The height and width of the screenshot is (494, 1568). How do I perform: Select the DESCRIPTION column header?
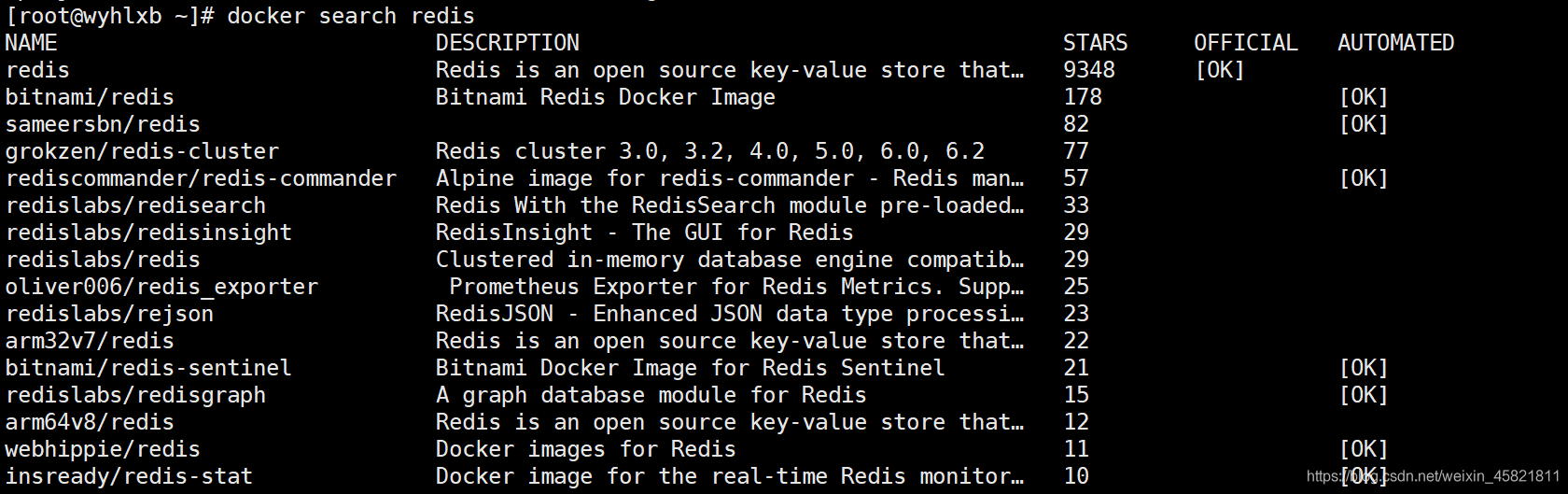[508, 43]
